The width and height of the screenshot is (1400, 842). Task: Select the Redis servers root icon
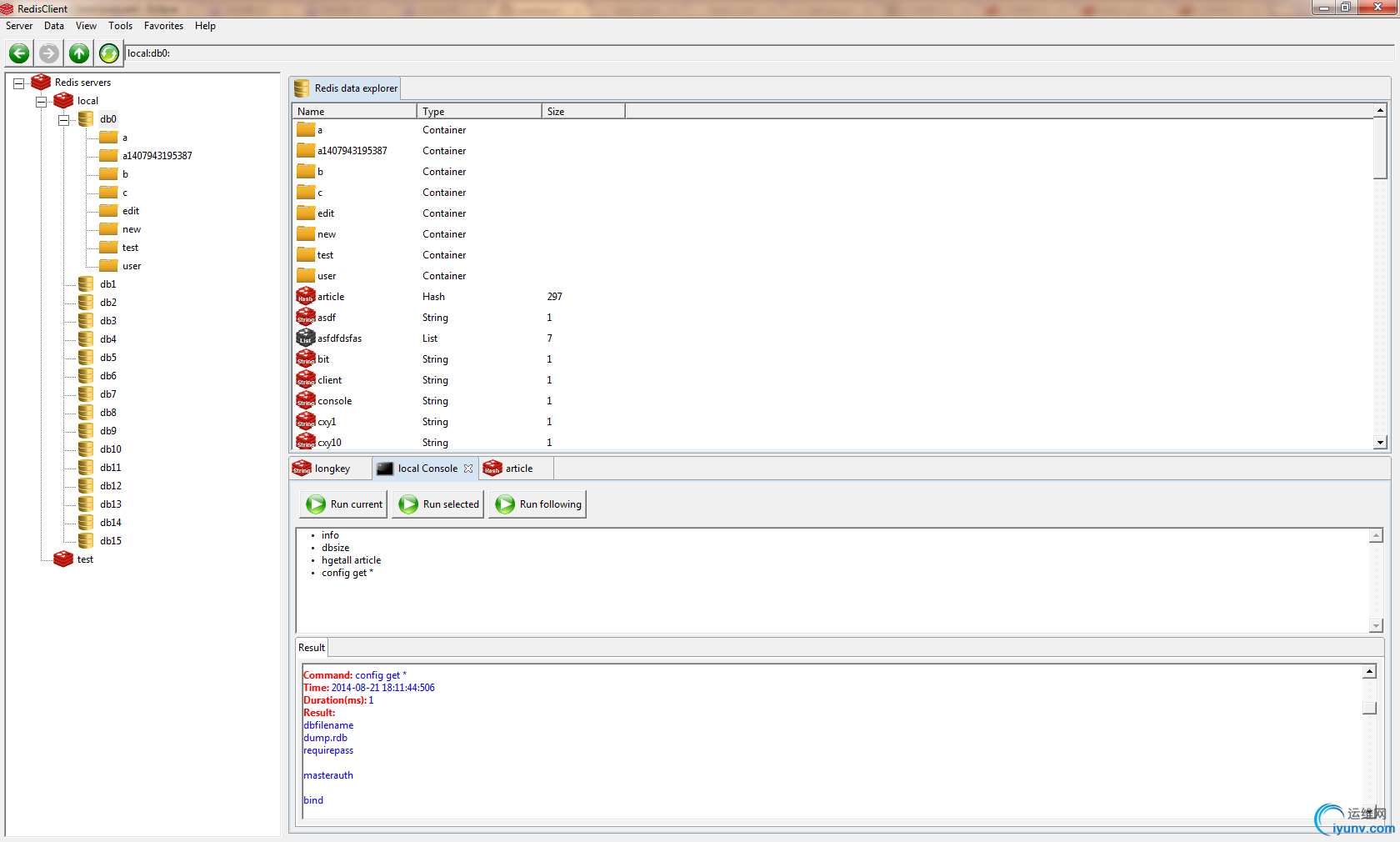(41, 83)
